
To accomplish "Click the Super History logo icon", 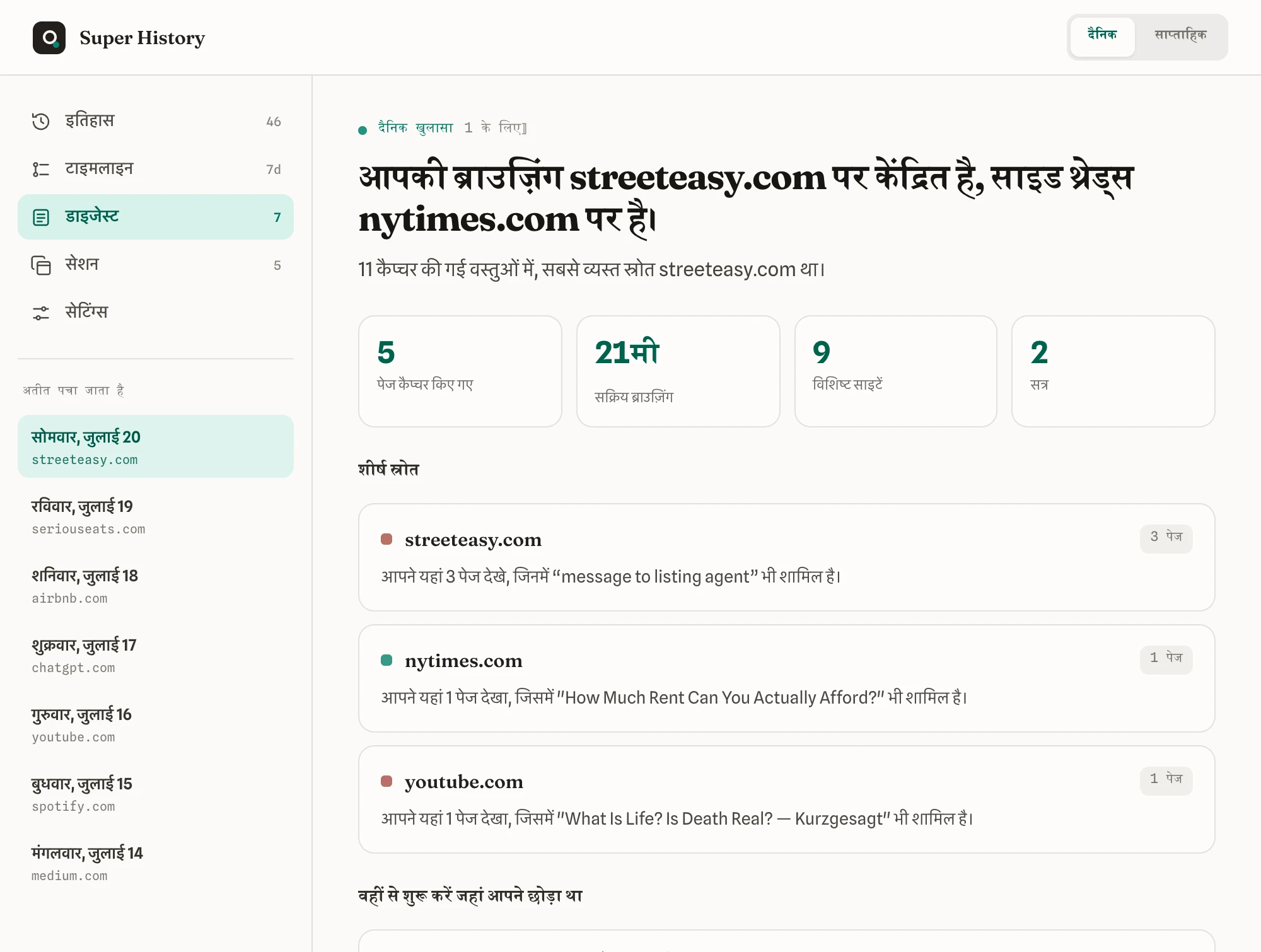I will click(49, 38).
